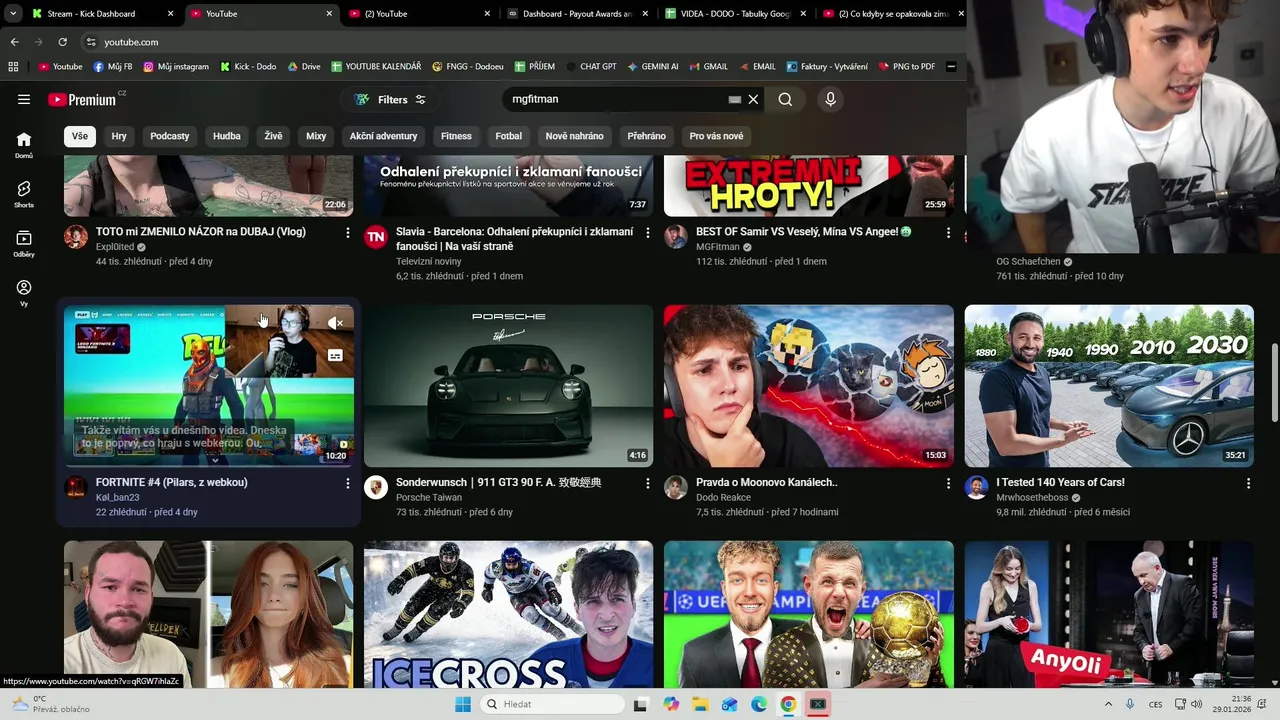Open more options for Slavia - Barcelona video
This screenshot has height=720, width=1280.
click(x=648, y=232)
